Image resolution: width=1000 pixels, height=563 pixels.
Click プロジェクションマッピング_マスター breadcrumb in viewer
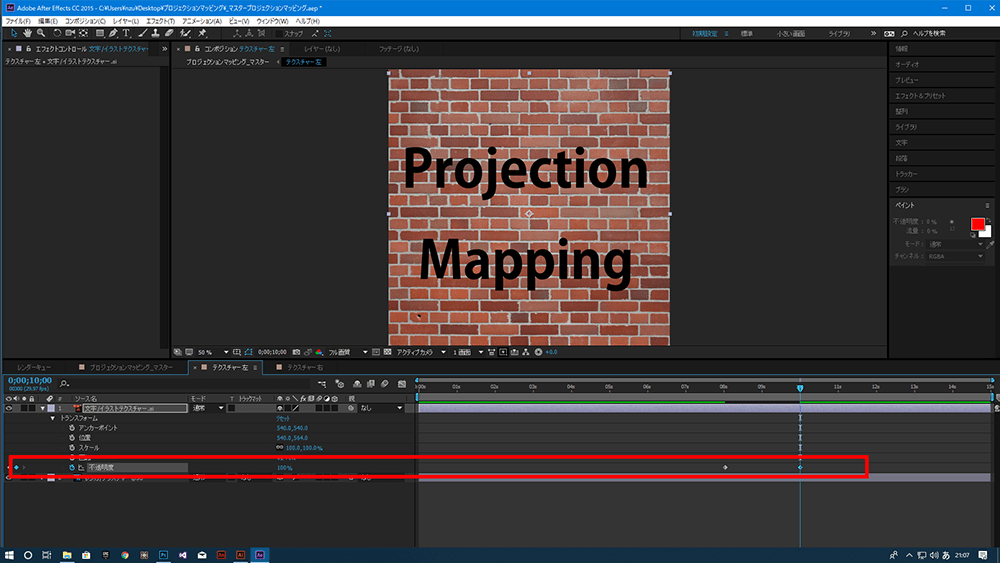pos(227,62)
